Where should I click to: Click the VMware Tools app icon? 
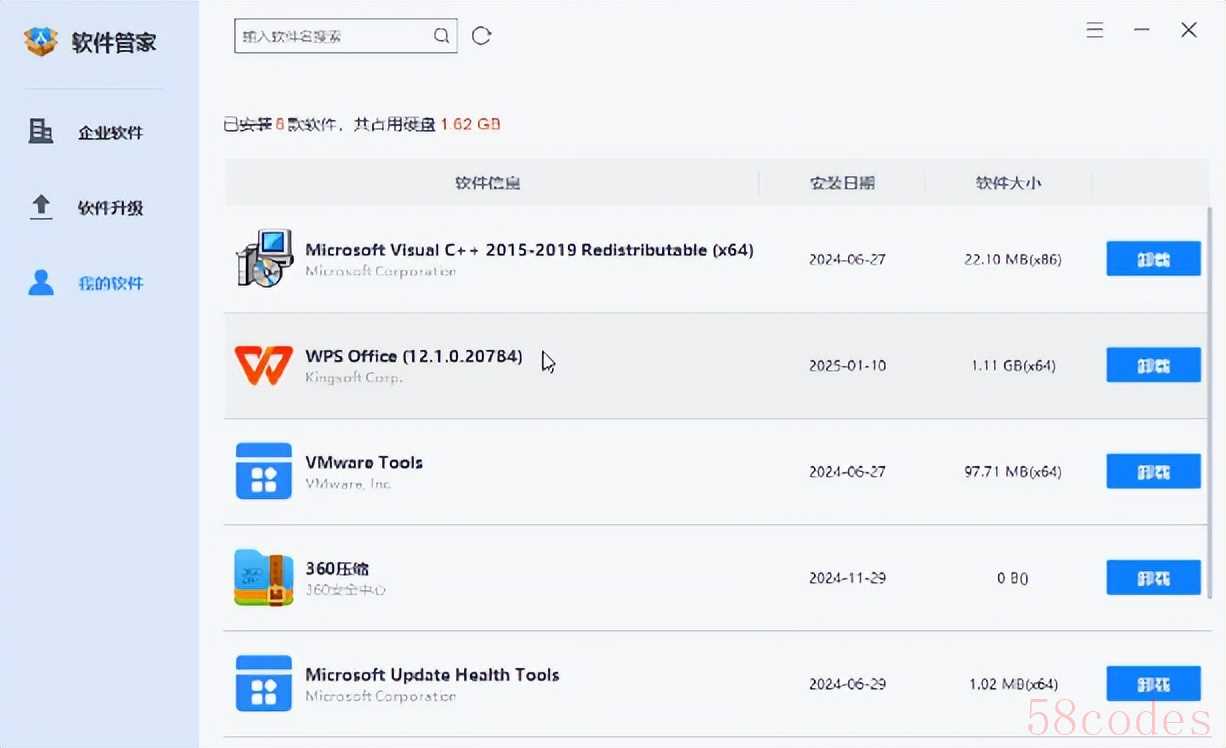[x=264, y=471]
